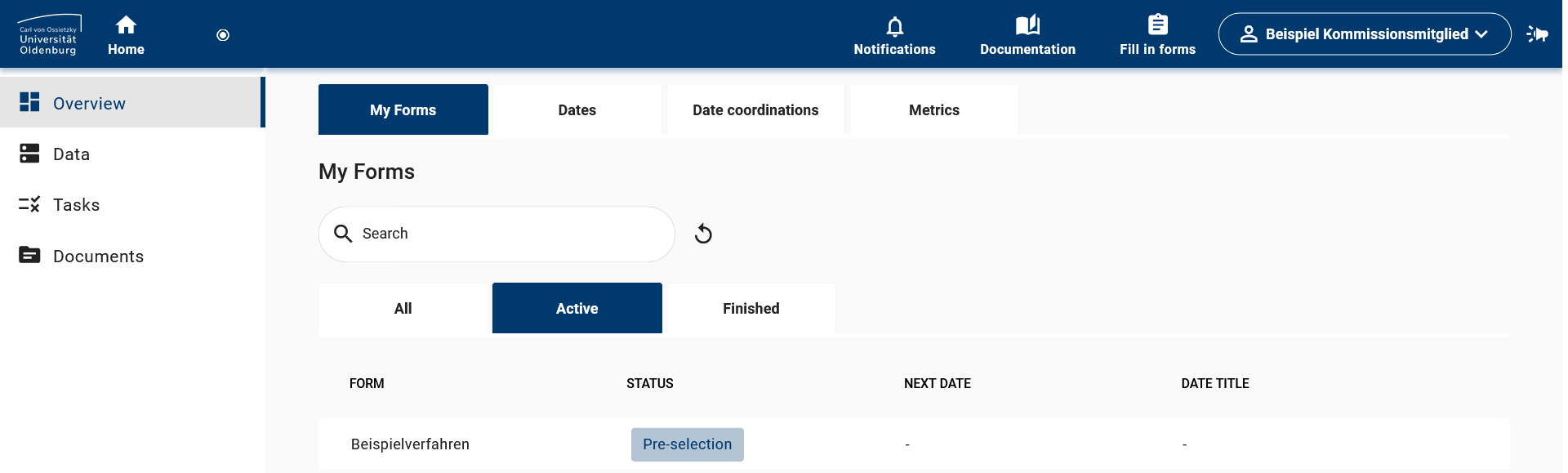Filter forms by Finished
The width and height of the screenshot is (1568, 473).
(x=751, y=309)
